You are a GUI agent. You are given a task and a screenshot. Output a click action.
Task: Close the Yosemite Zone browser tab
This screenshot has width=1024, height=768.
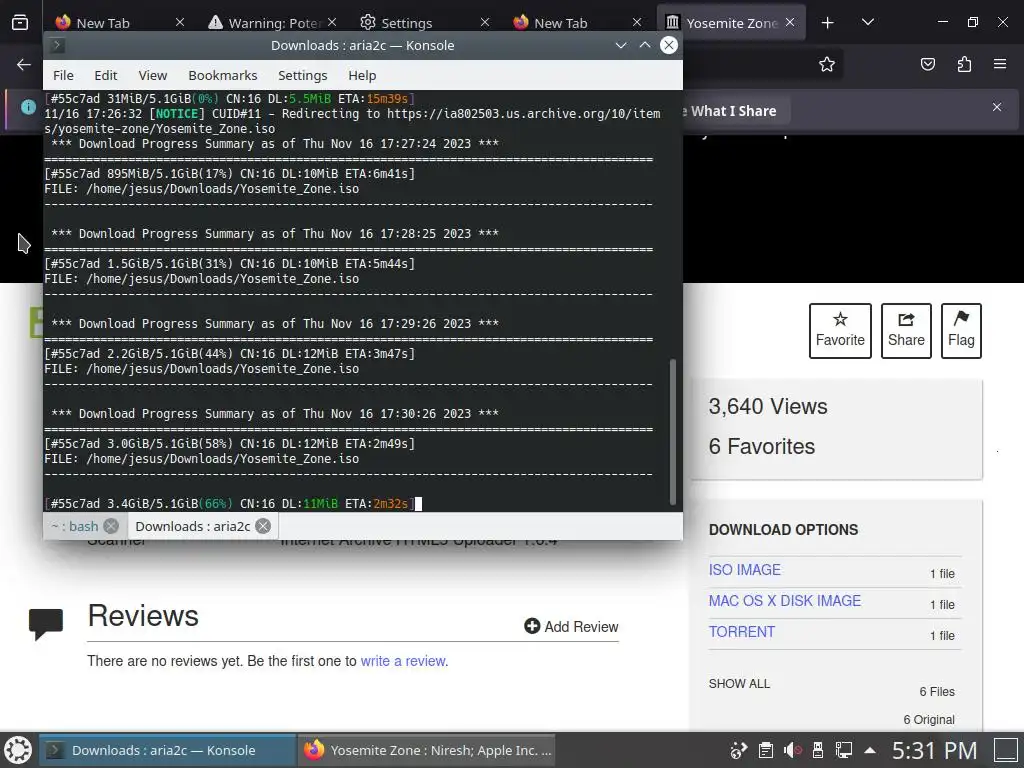pos(790,22)
